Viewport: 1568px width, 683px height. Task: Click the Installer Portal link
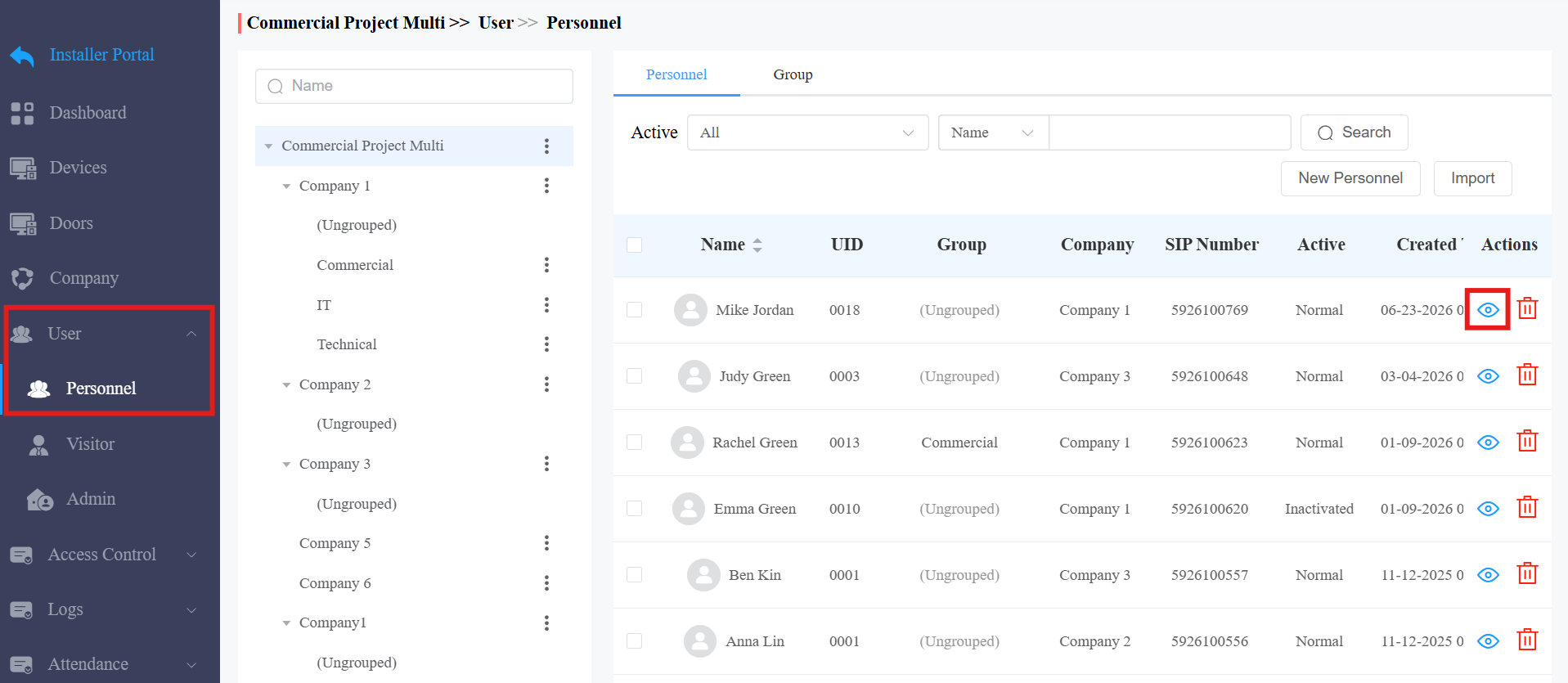coord(101,55)
